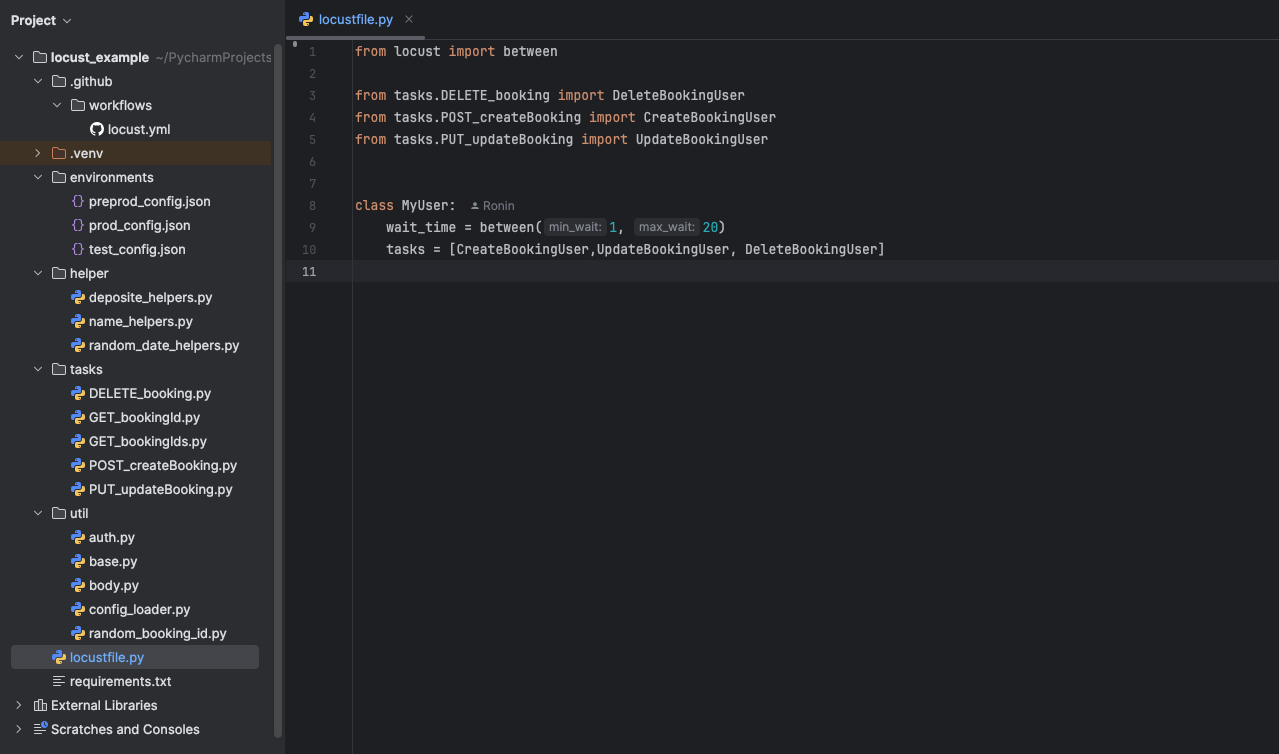Click the max_wait inlay hint value 20

coord(711,227)
